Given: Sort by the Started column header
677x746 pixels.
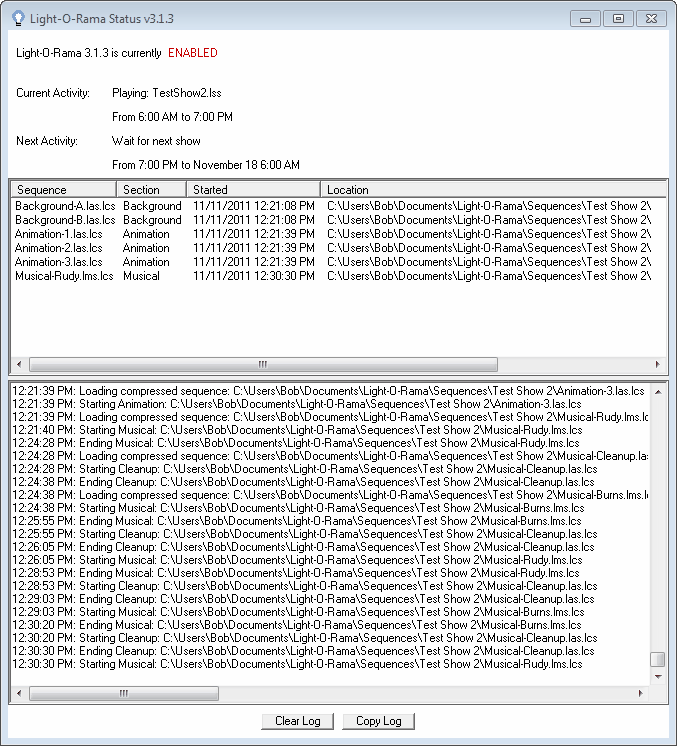Looking at the screenshot, I should point(253,189).
